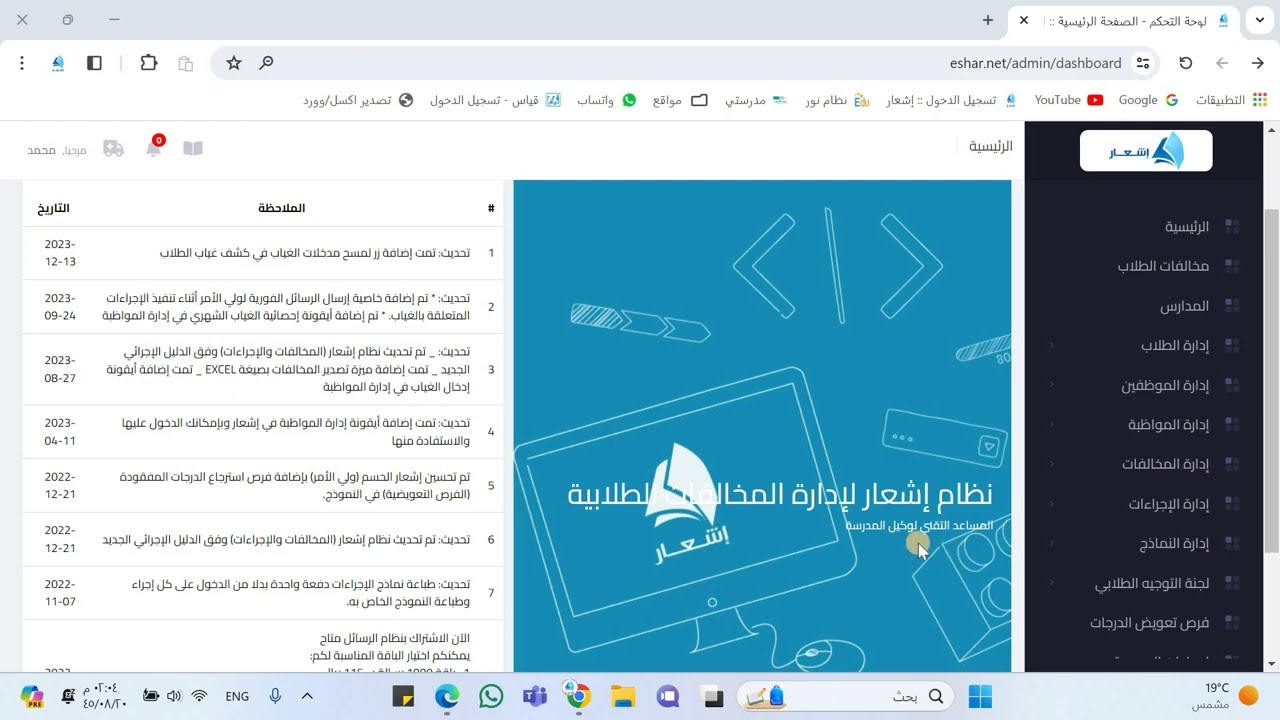Image resolution: width=1280 pixels, height=720 pixels.
Task: Open the Chrome three-dot menu
Action: (22, 63)
